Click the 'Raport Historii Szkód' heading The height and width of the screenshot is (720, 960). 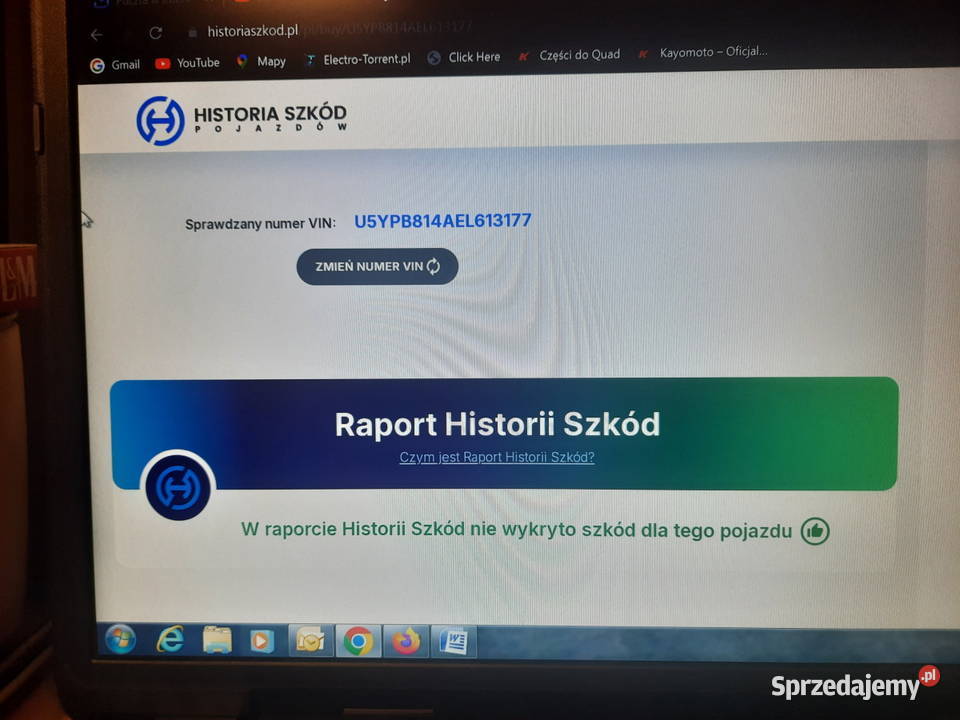pyautogui.click(x=497, y=424)
